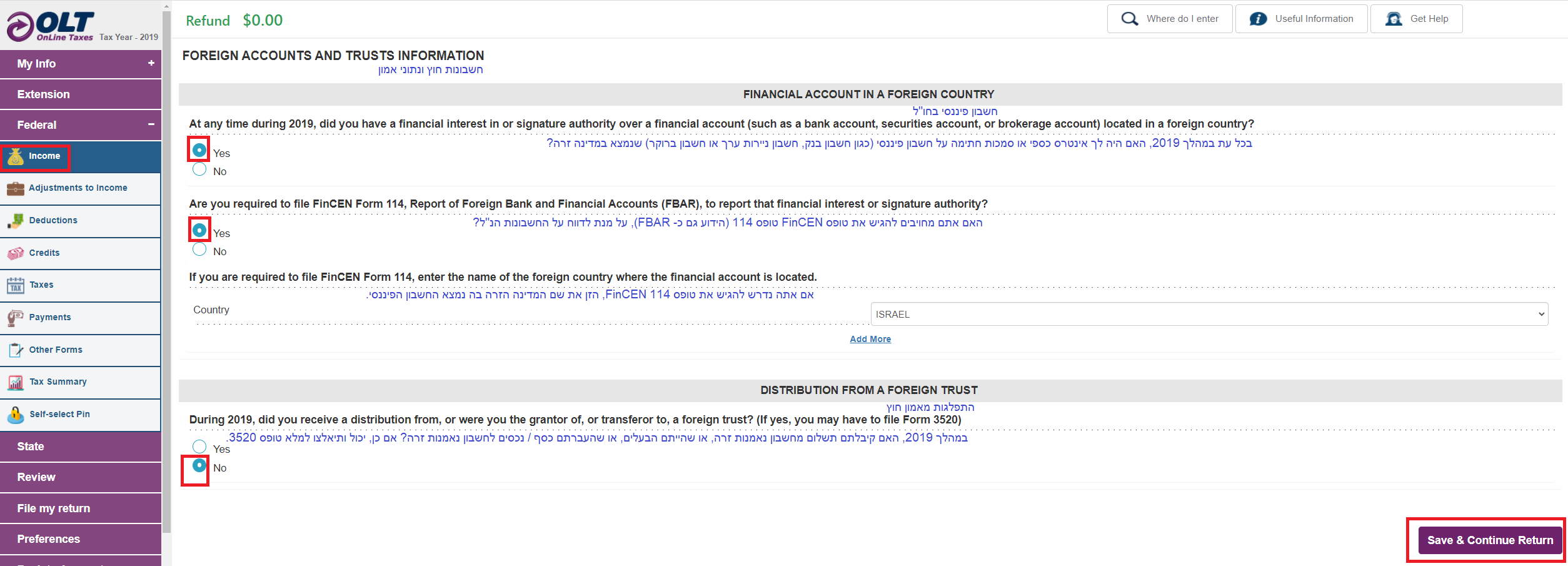The image size is (1568, 566).
Task: Click the Other Forms pencil icon
Action: tap(16, 350)
